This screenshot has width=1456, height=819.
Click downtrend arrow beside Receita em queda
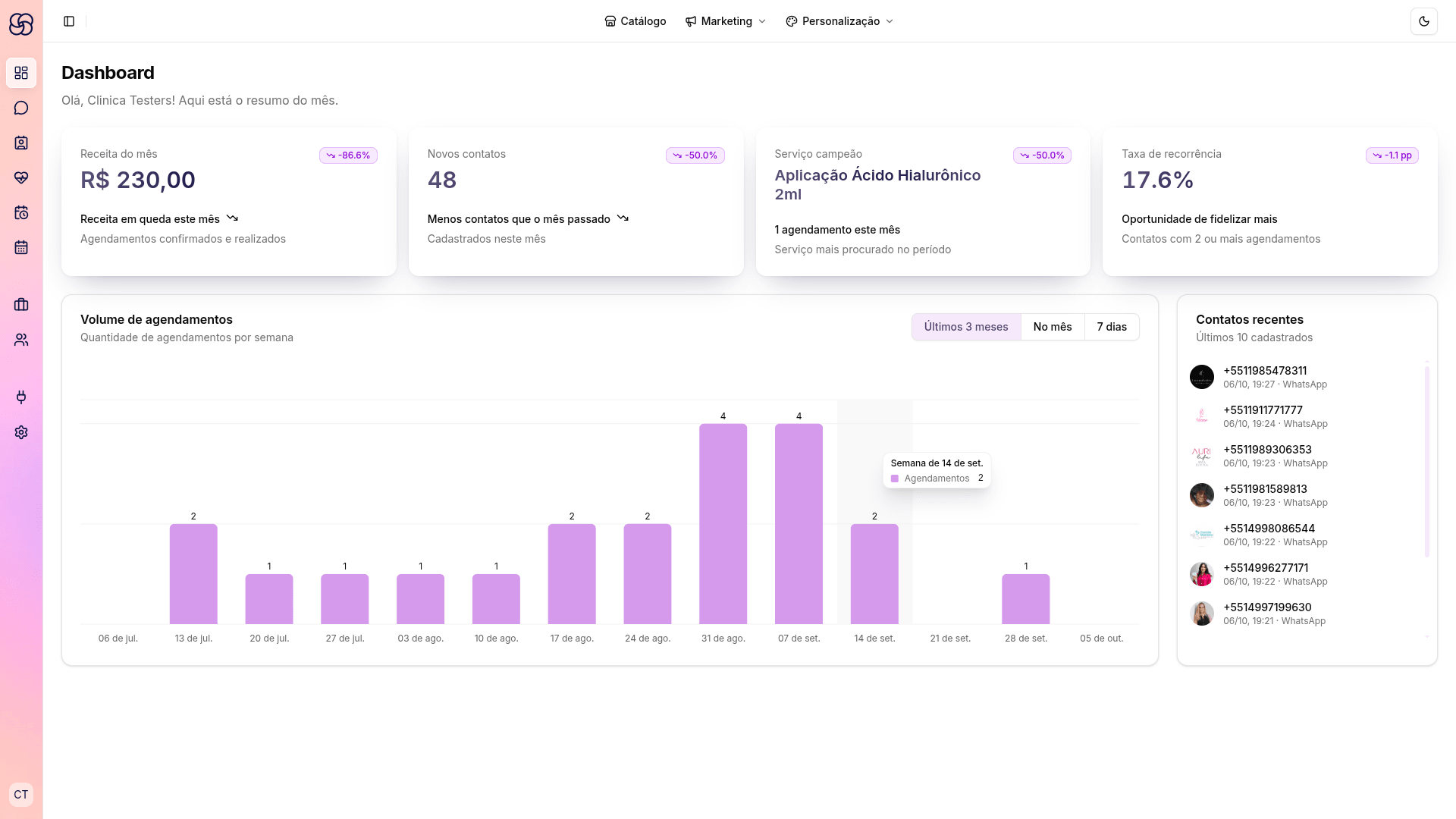[x=232, y=218]
